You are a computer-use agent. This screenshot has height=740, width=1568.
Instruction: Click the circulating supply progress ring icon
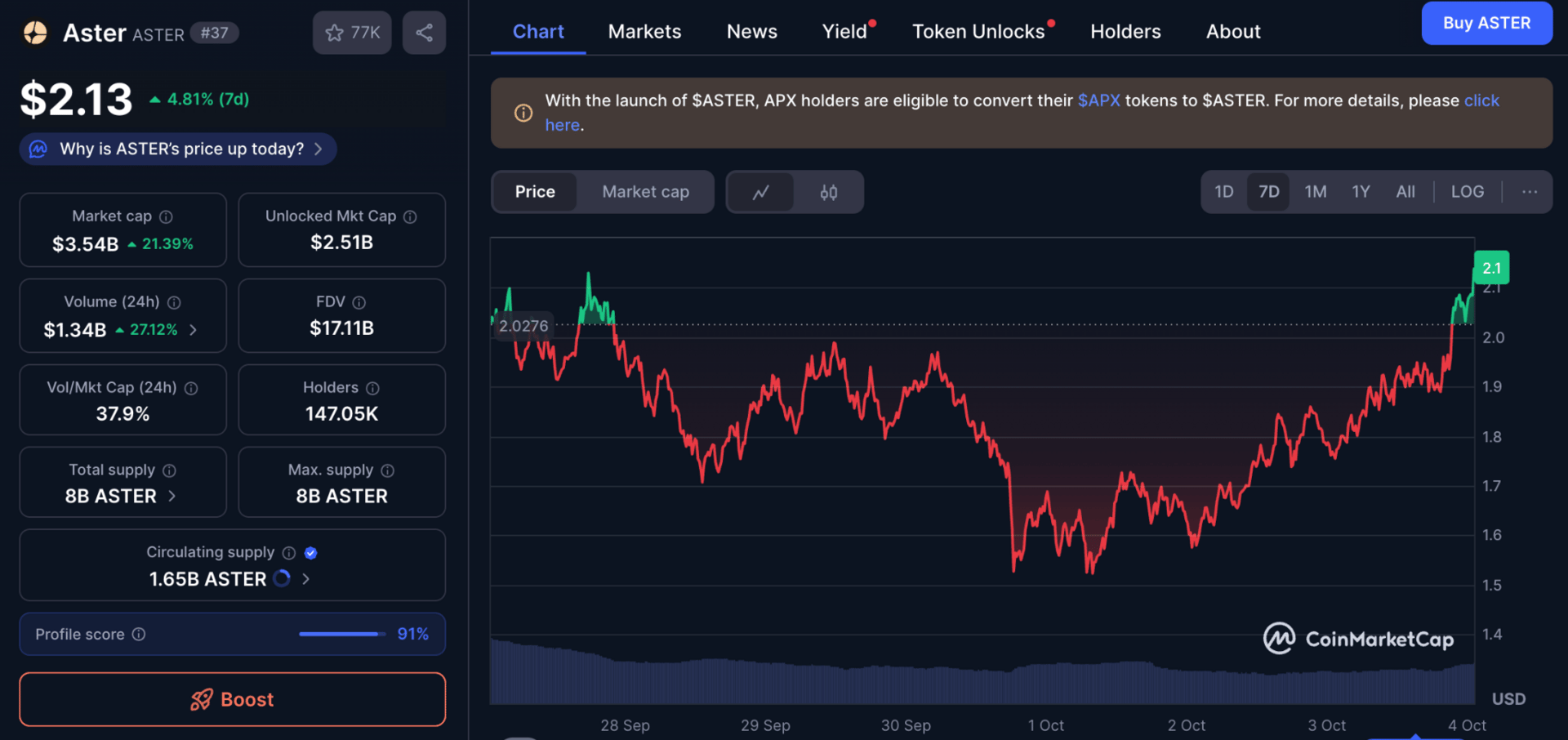tap(282, 578)
